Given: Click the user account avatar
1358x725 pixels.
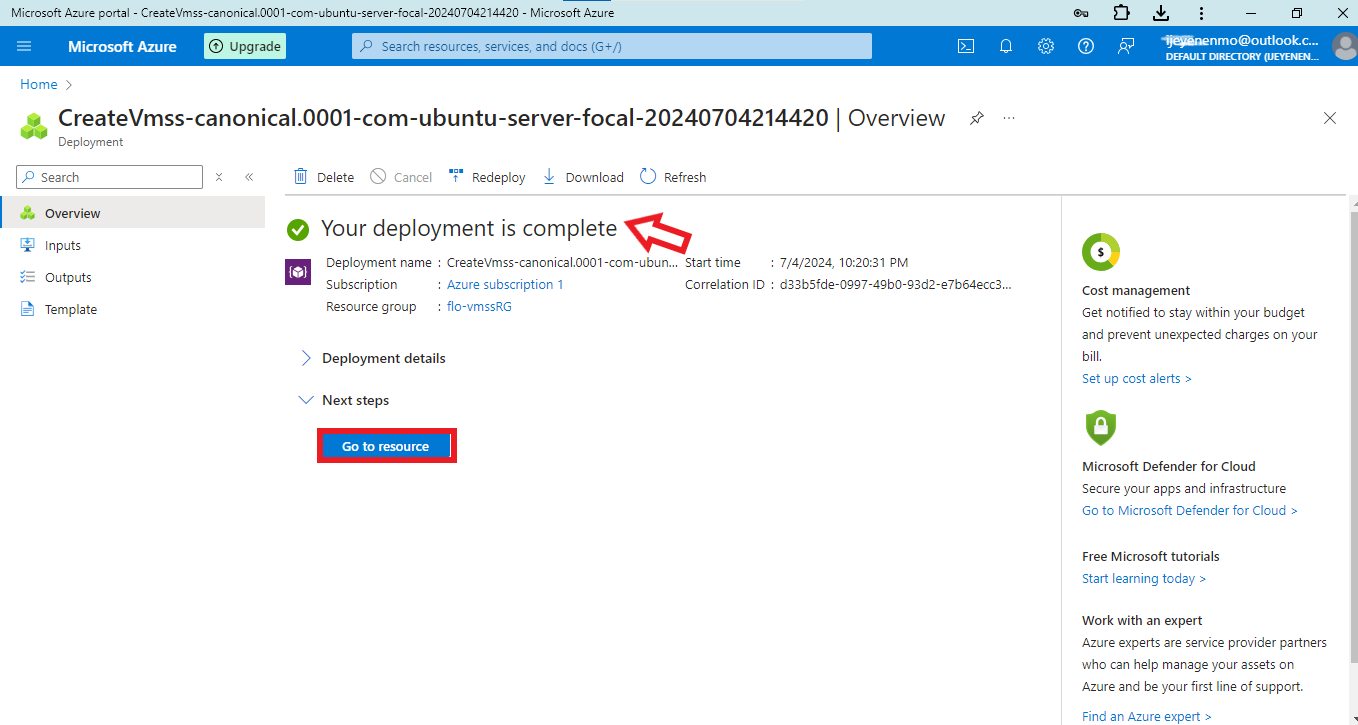Looking at the screenshot, I should [1345, 47].
